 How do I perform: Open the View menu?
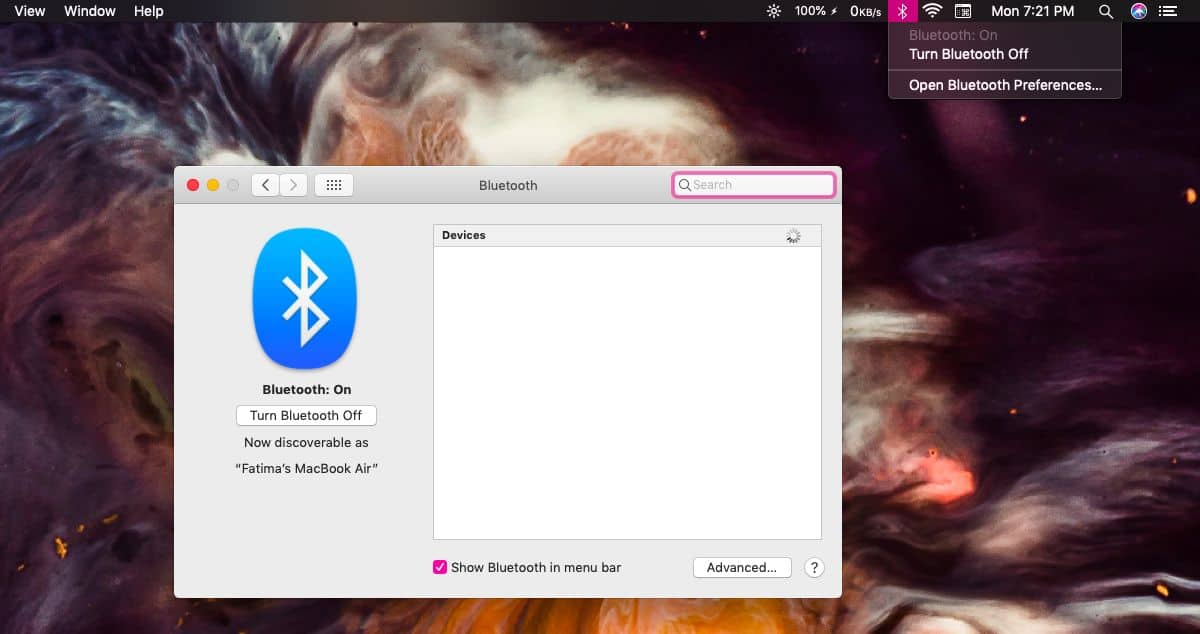pyautogui.click(x=28, y=11)
